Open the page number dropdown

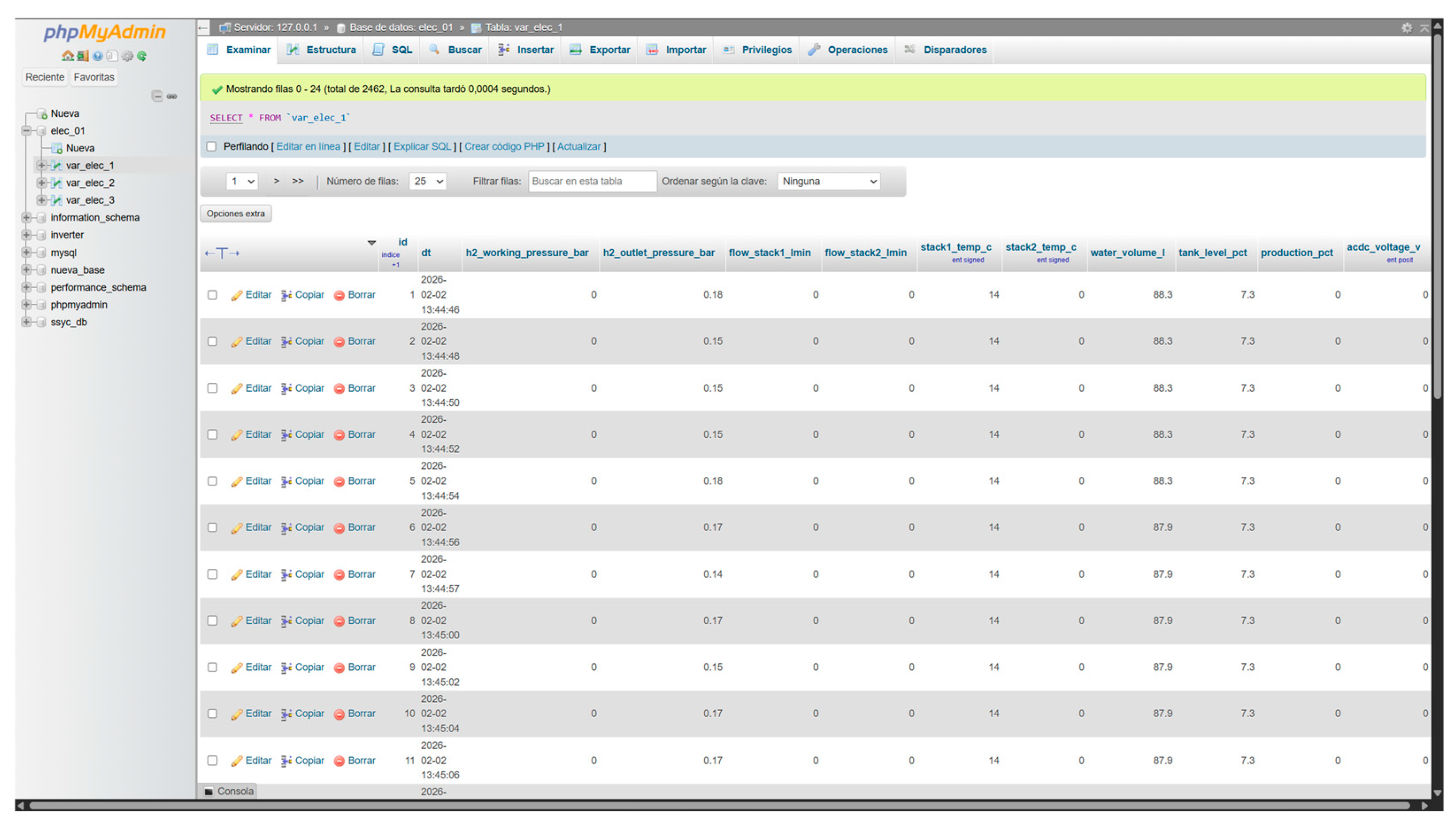[242, 181]
